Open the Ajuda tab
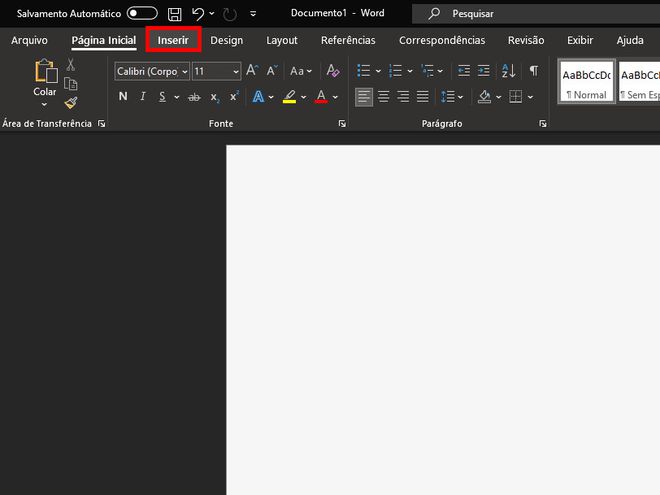The image size is (660, 495). 630,40
